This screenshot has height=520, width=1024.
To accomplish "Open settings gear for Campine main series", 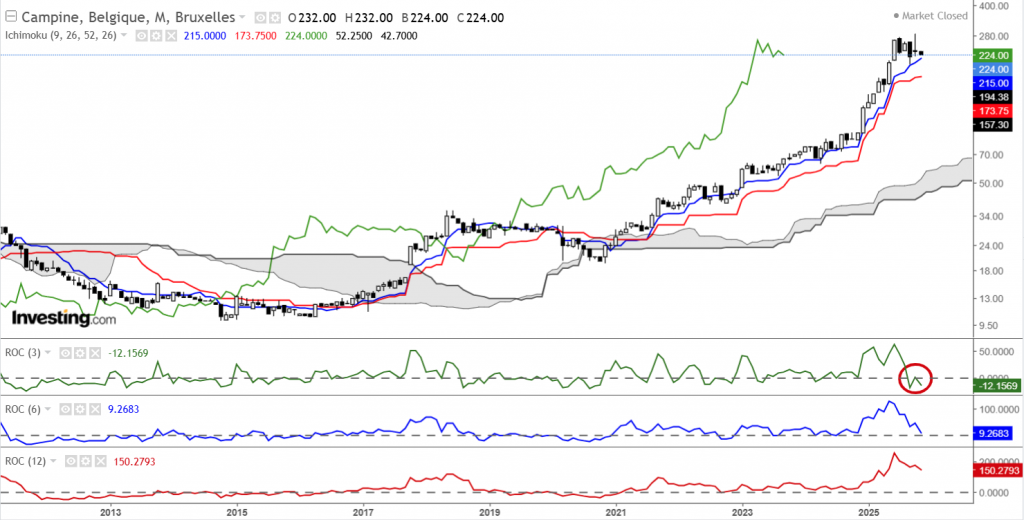I will pyautogui.click(x=274, y=17).
